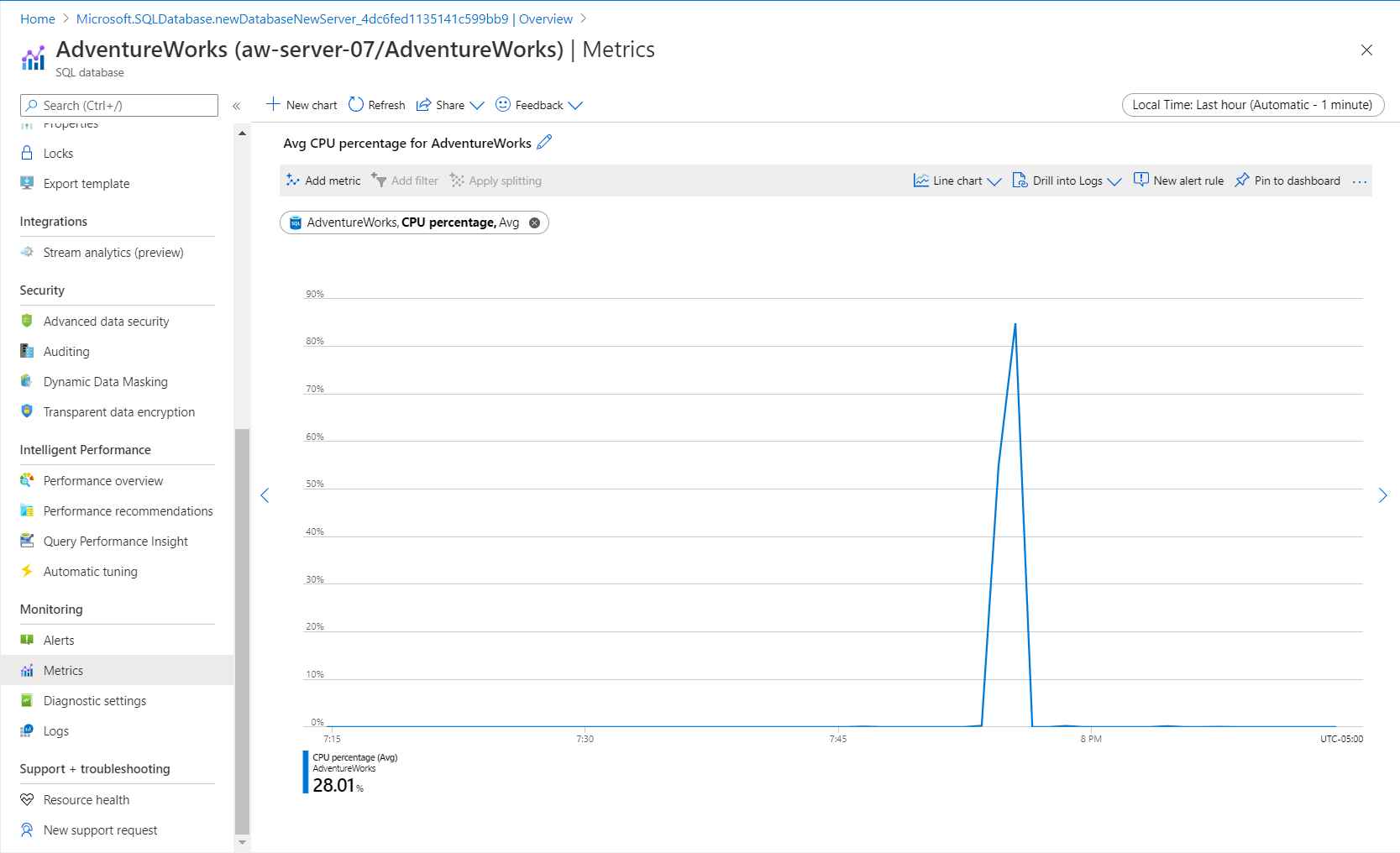Click the New alert rule label
Viewport: 1400px width, 853px height.
pyautogui.click(x=1188, y=181)
